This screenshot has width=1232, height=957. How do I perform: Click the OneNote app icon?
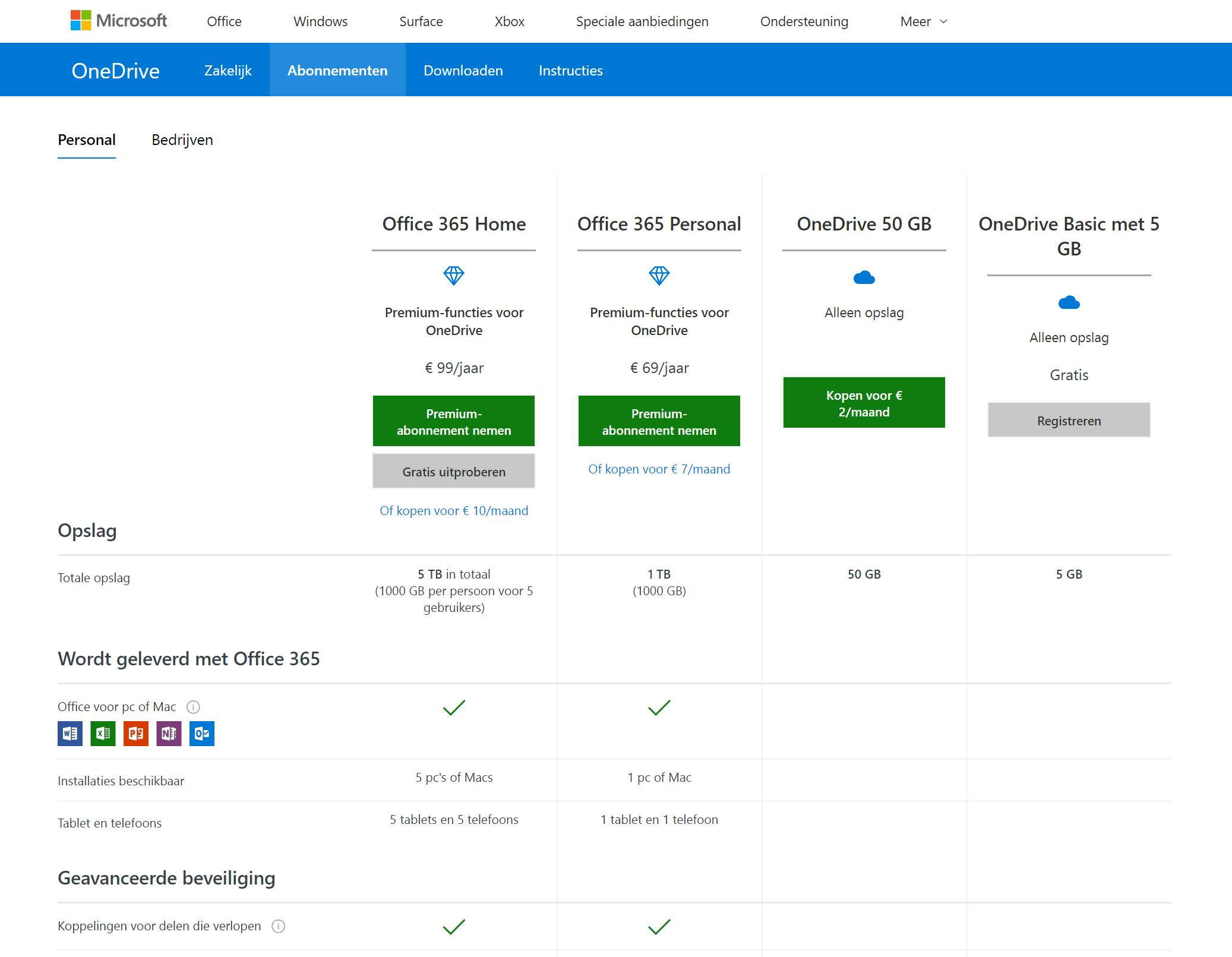coord(169,734)
